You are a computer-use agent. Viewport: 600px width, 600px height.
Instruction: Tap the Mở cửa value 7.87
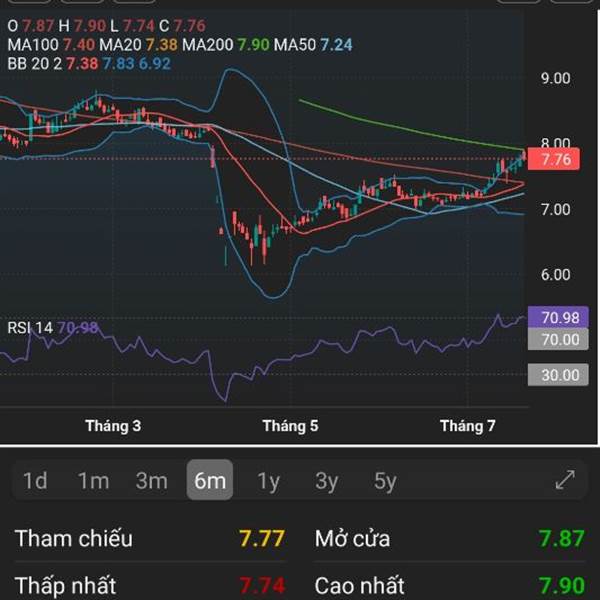(x=562, y=538)
